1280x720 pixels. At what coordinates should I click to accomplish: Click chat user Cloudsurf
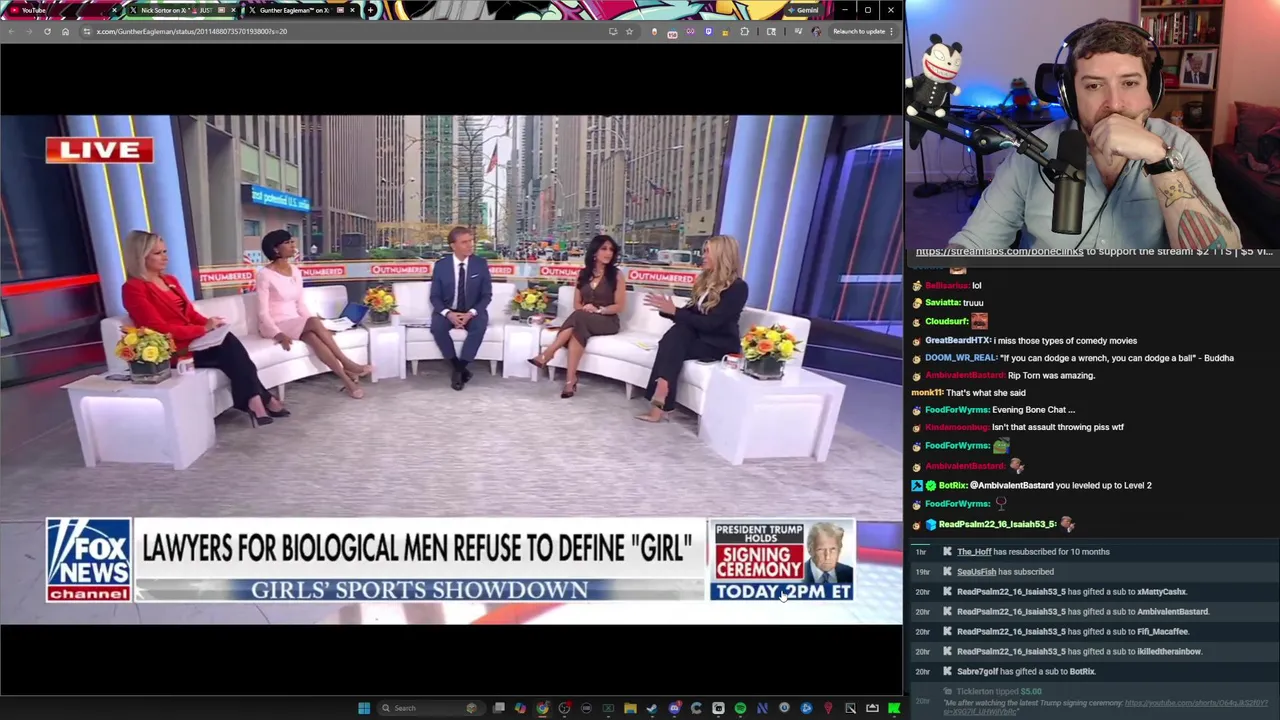(x=946, y=321)
